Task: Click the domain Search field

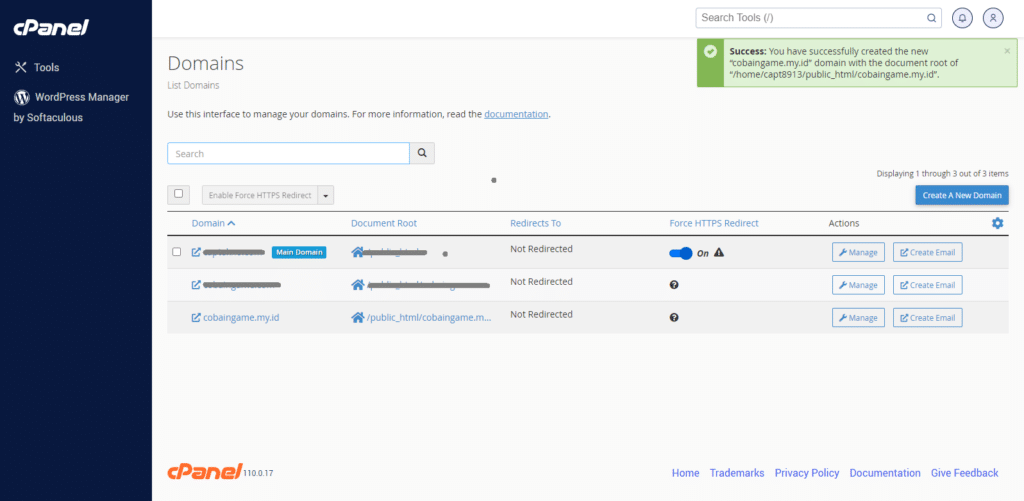Action: 288,154
